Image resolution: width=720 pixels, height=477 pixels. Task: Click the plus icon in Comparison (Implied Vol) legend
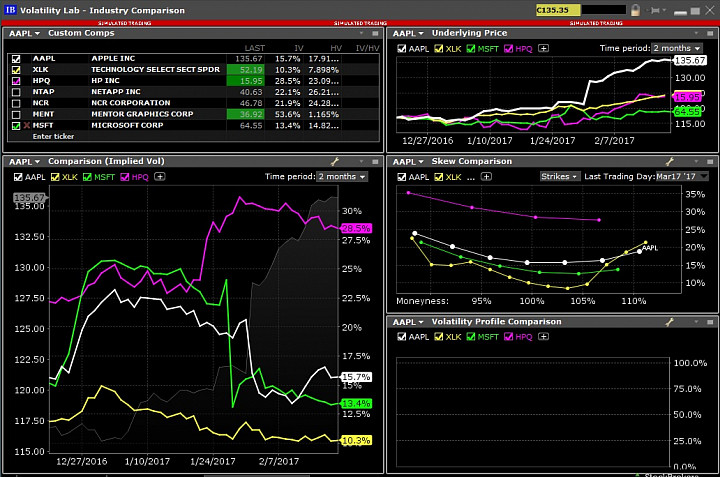(x=160, y=176)
